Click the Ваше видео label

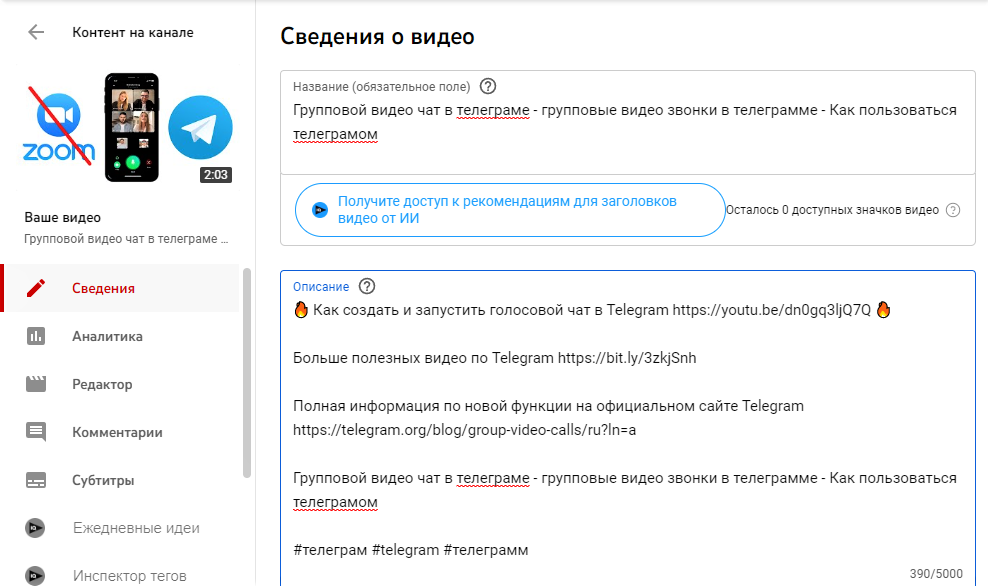(x=62, y=217)
